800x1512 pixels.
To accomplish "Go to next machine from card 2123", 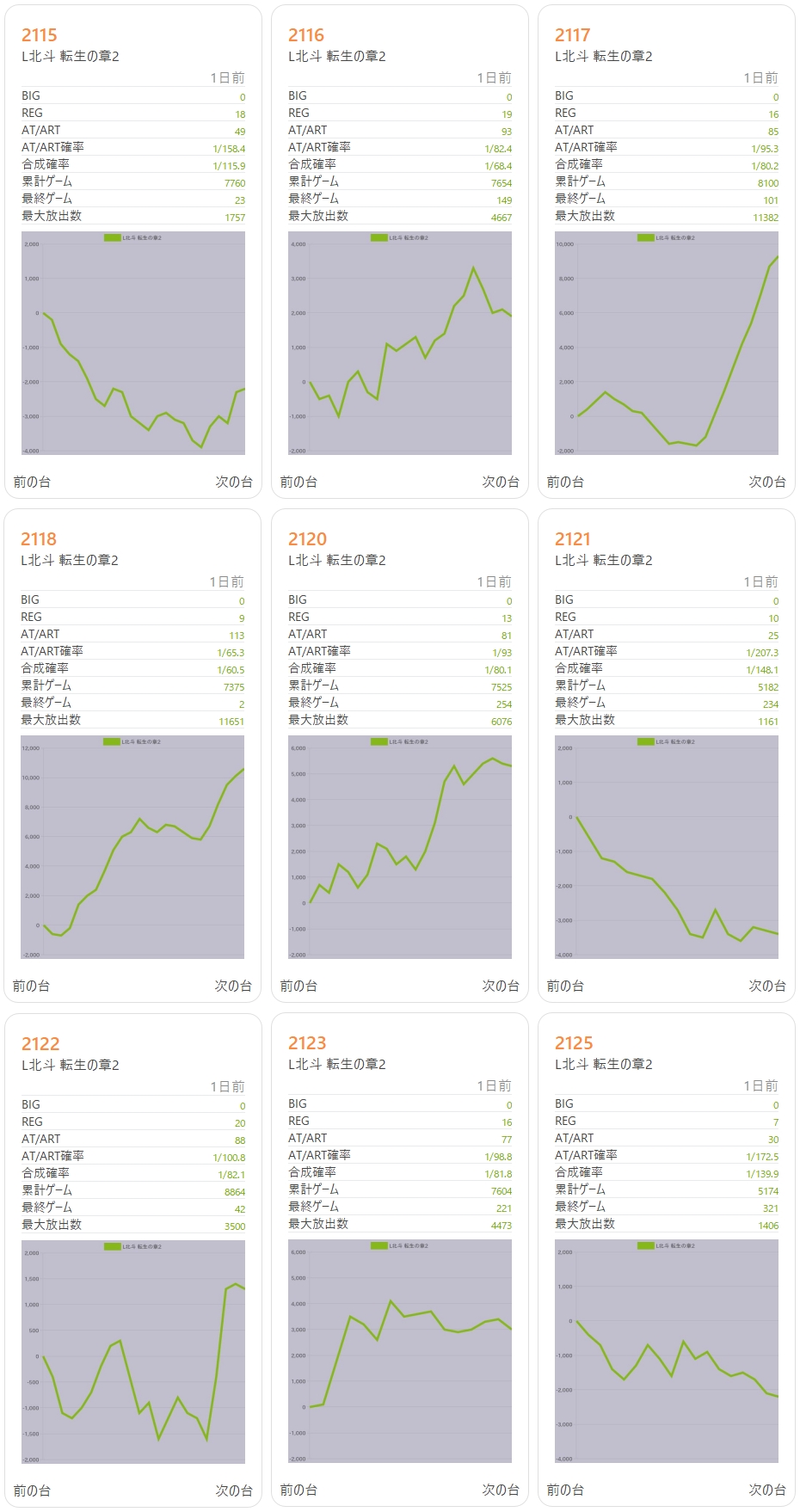I will [501, 1490].
